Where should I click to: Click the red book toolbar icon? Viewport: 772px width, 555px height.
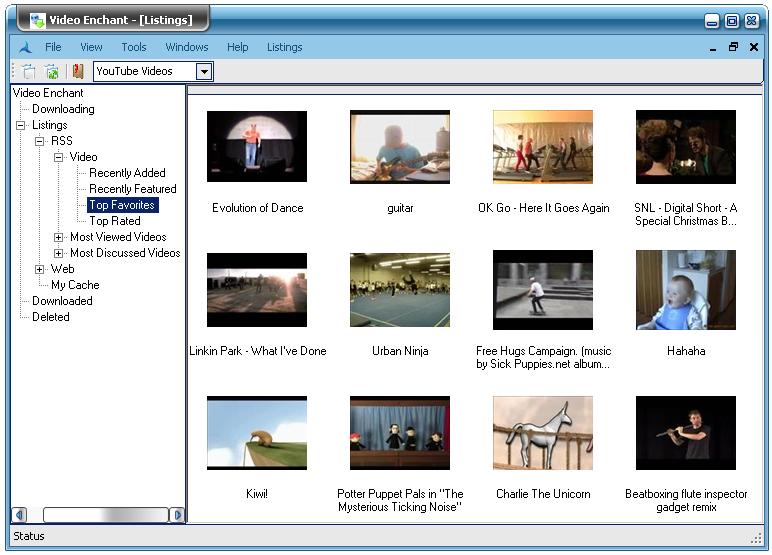click(78, 71)
